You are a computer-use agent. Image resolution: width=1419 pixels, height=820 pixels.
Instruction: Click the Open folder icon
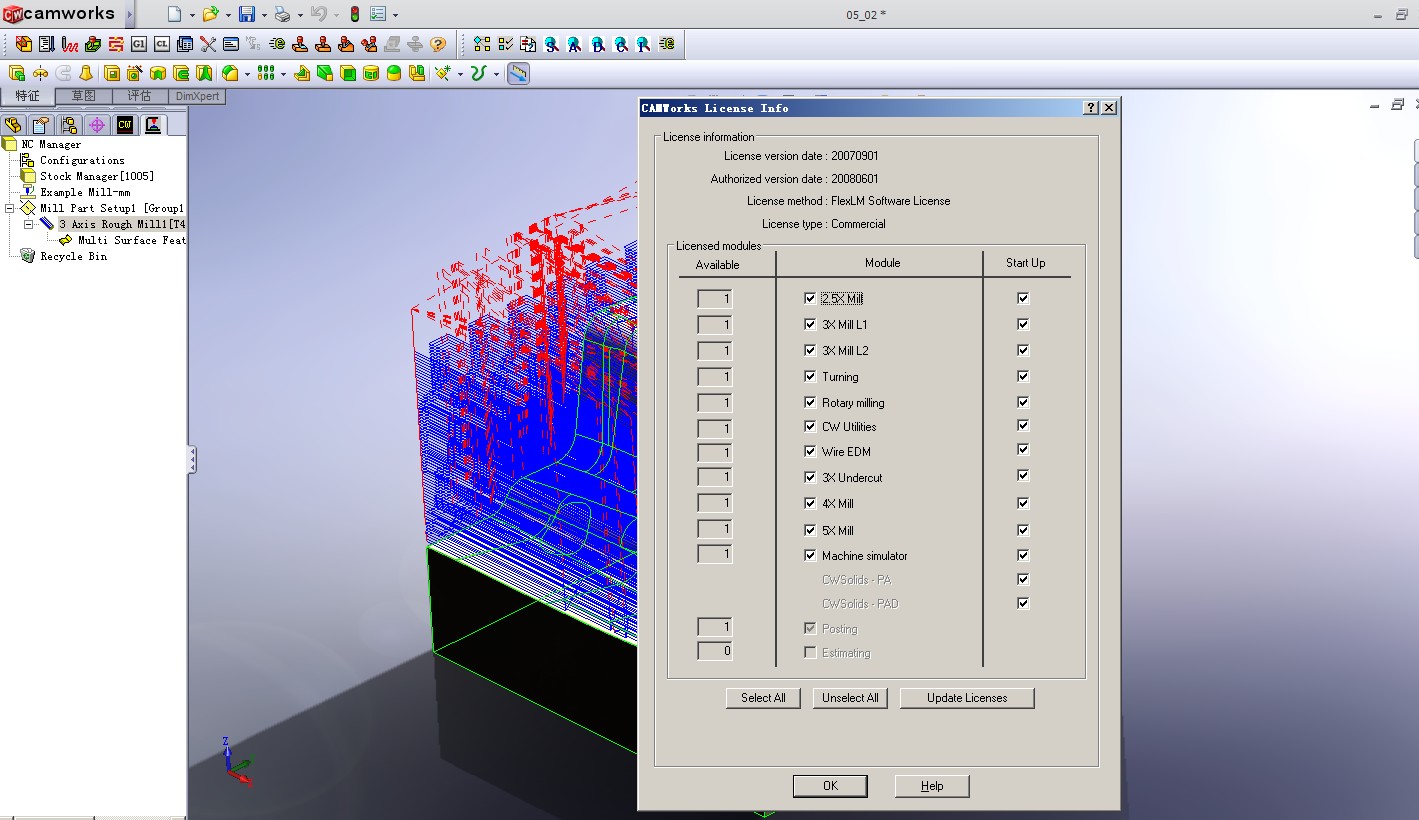tap(210, 14)
